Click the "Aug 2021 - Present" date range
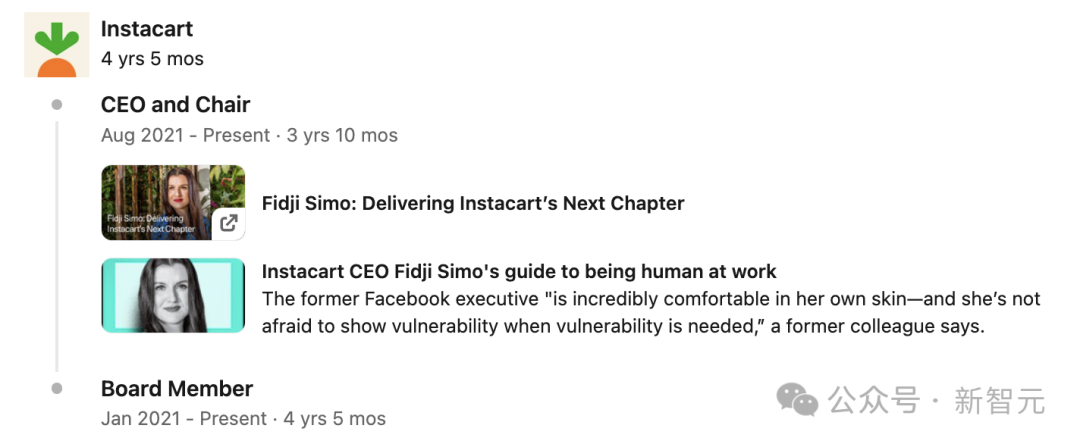Image resolution: width=1080 pixels, height=444 pixels. pyautogui.click(x=185, y=135)
